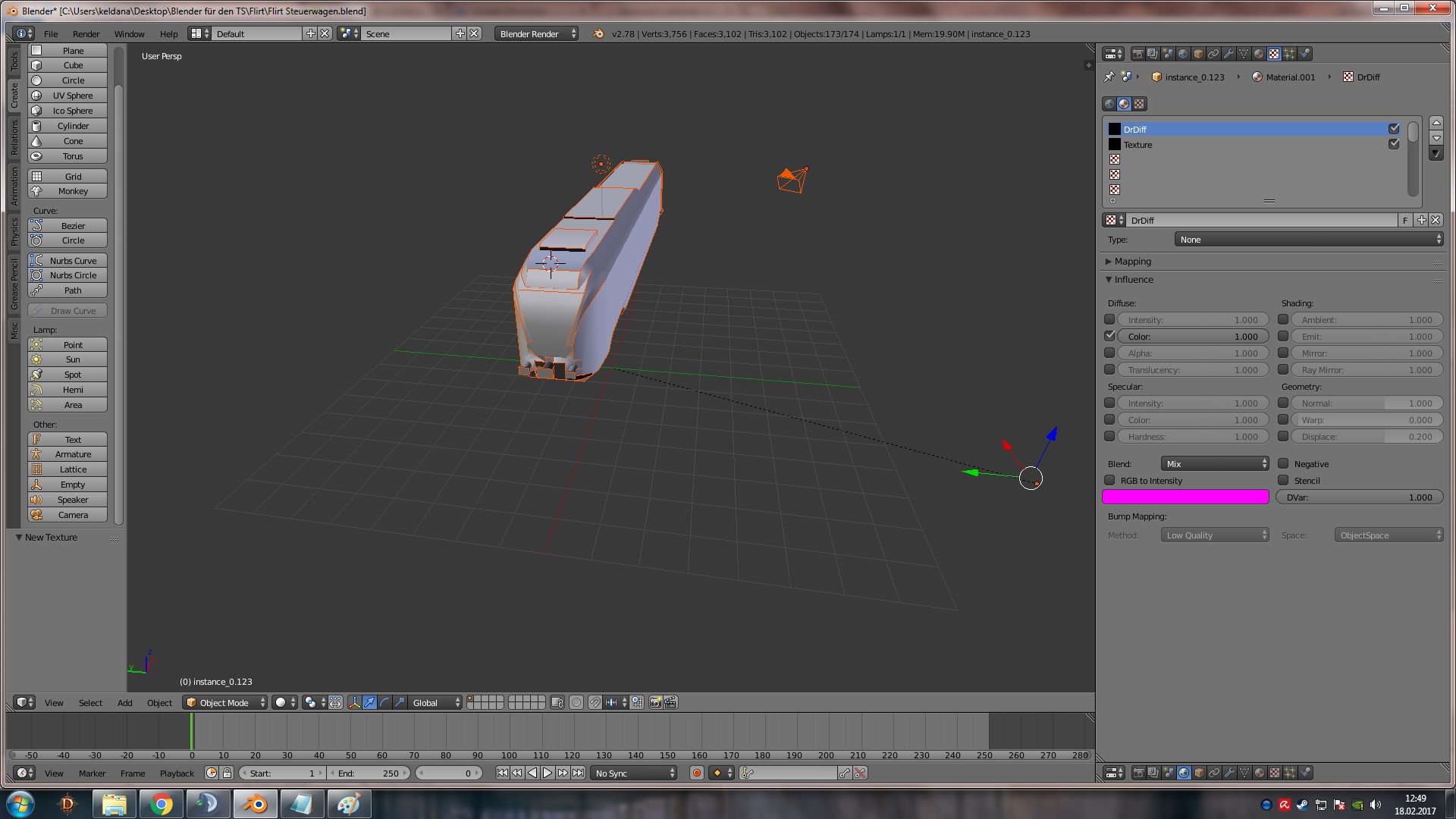Click the record auto-keyframe button
Image resolution: width=1456 pixels, height=819 pixels.
[x=696, y=773]
